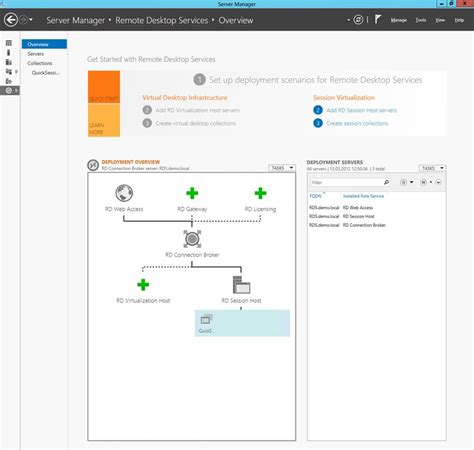Viewport: 474px width, 450px height.
Task: Open the QuickSessi... collection in navigation
Action: [46, 73]
